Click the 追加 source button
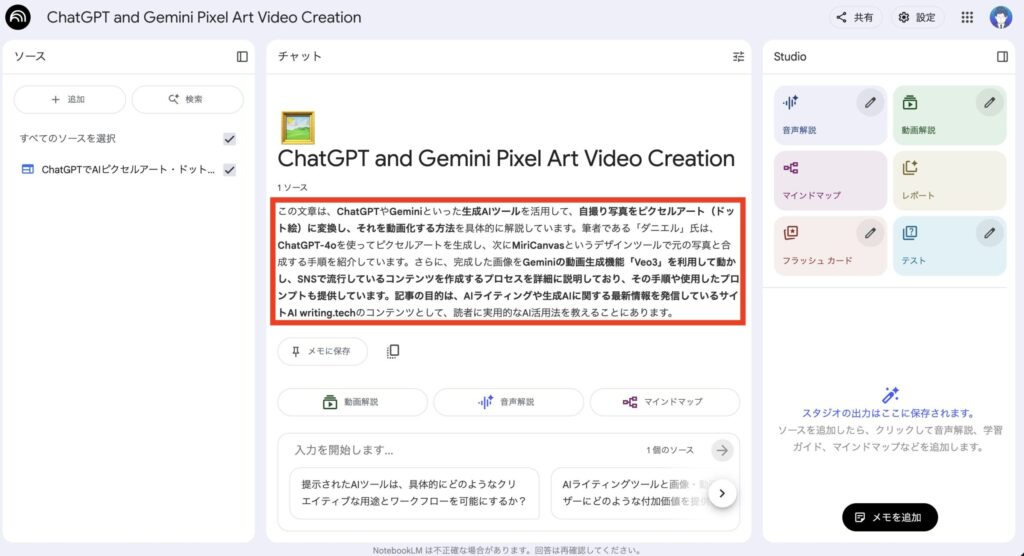1024x556 pixels. pos(69,99)
